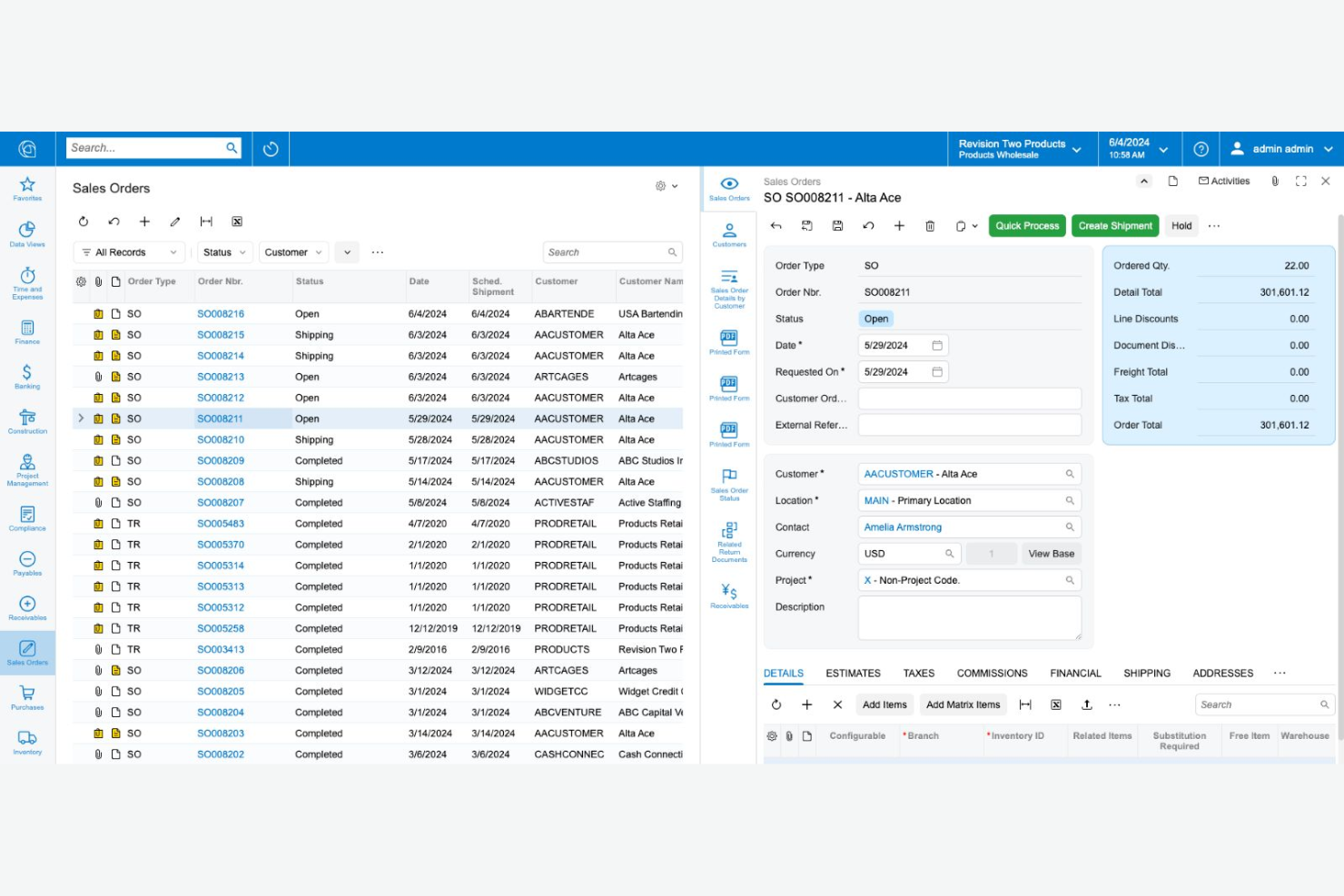Open Sales Order Details by Customer
Image resolution: width=1344 pixels, height=896 pixels.
pos(729,289)
